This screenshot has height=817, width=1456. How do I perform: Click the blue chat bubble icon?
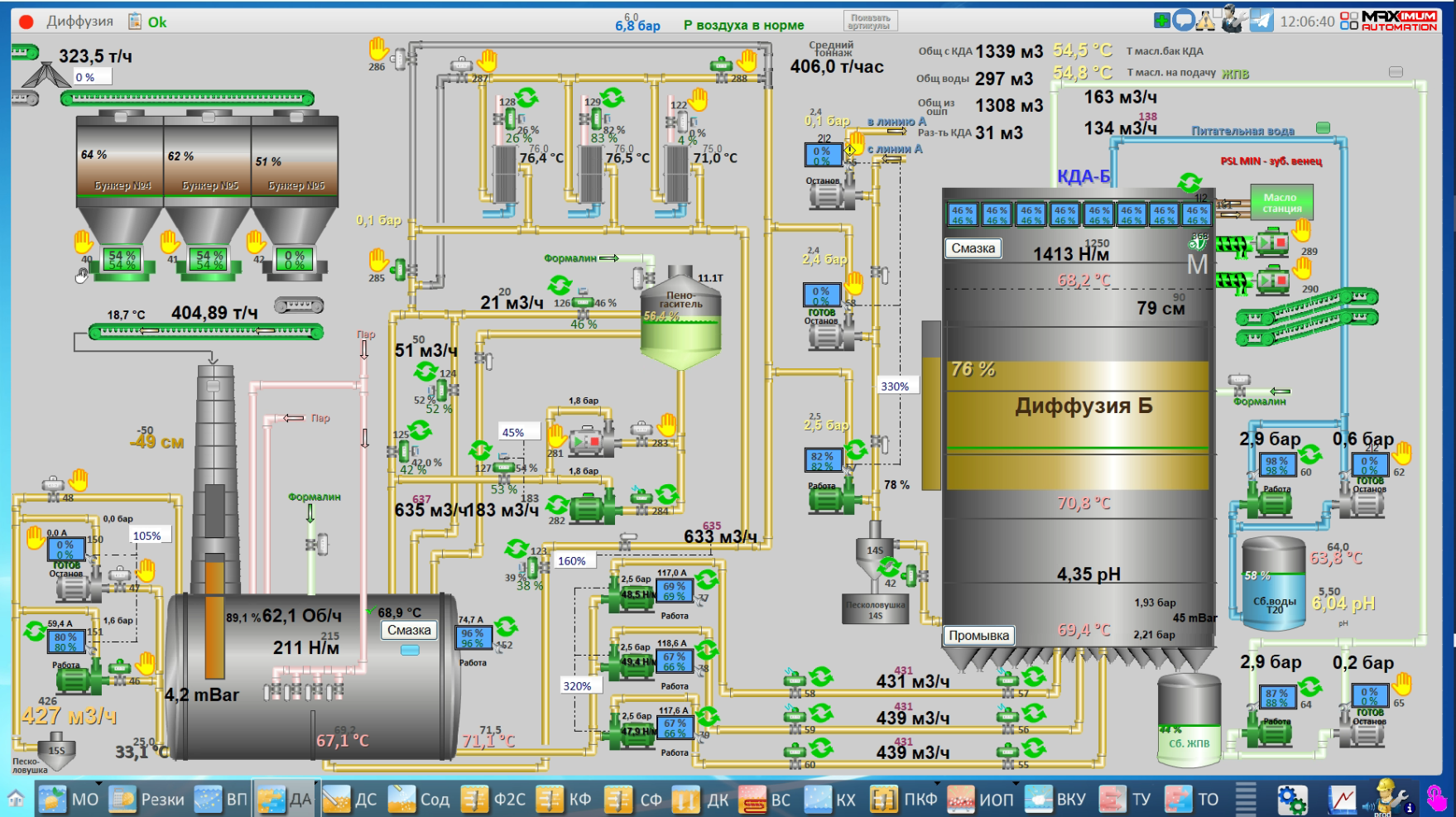1184,21
